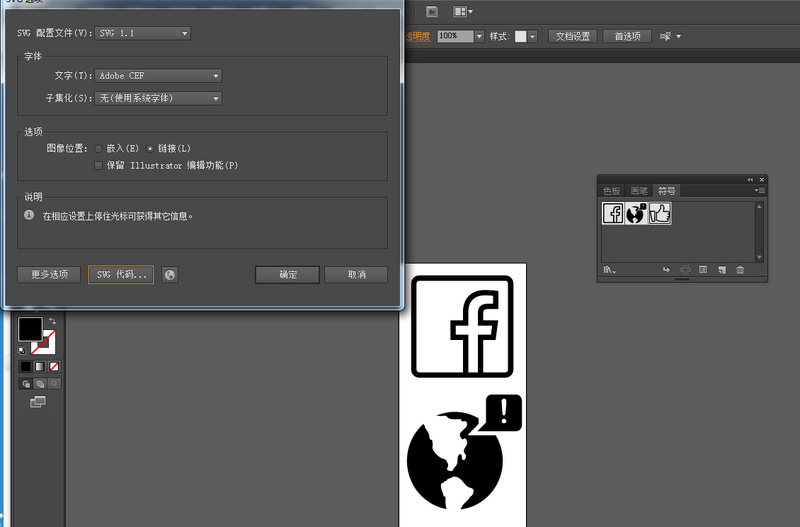Click the Symbol Options icon
Image resolution: width=800 pixels, height=527 pixels.
pyautogui.click(x=703, y=269)
